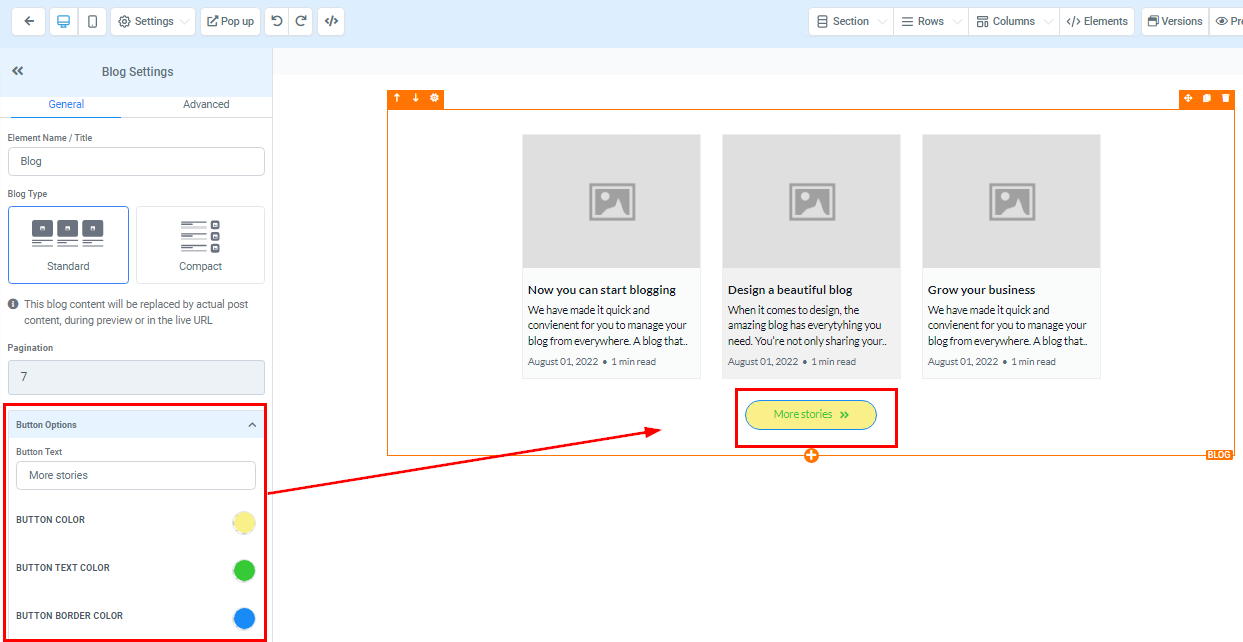
Task: Collapse the Button Options section
Action: click(251, 425)
